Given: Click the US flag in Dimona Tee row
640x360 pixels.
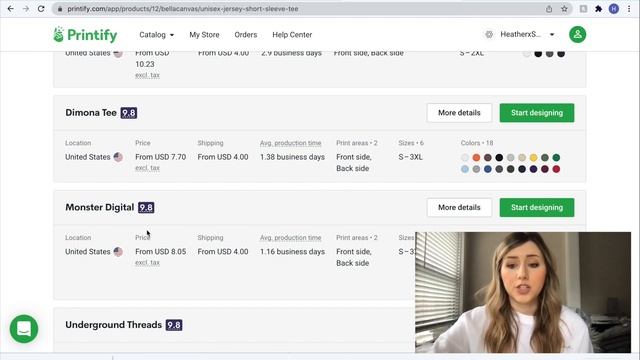Looking at the screenshot, I should [118, 157].
